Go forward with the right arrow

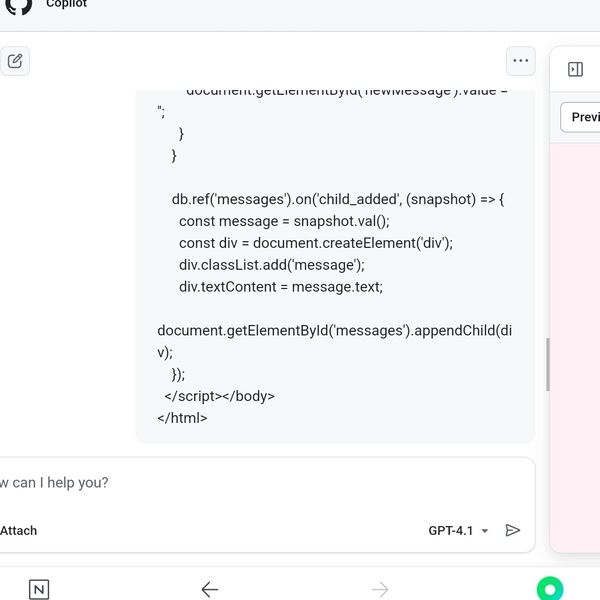pos(380,589)
